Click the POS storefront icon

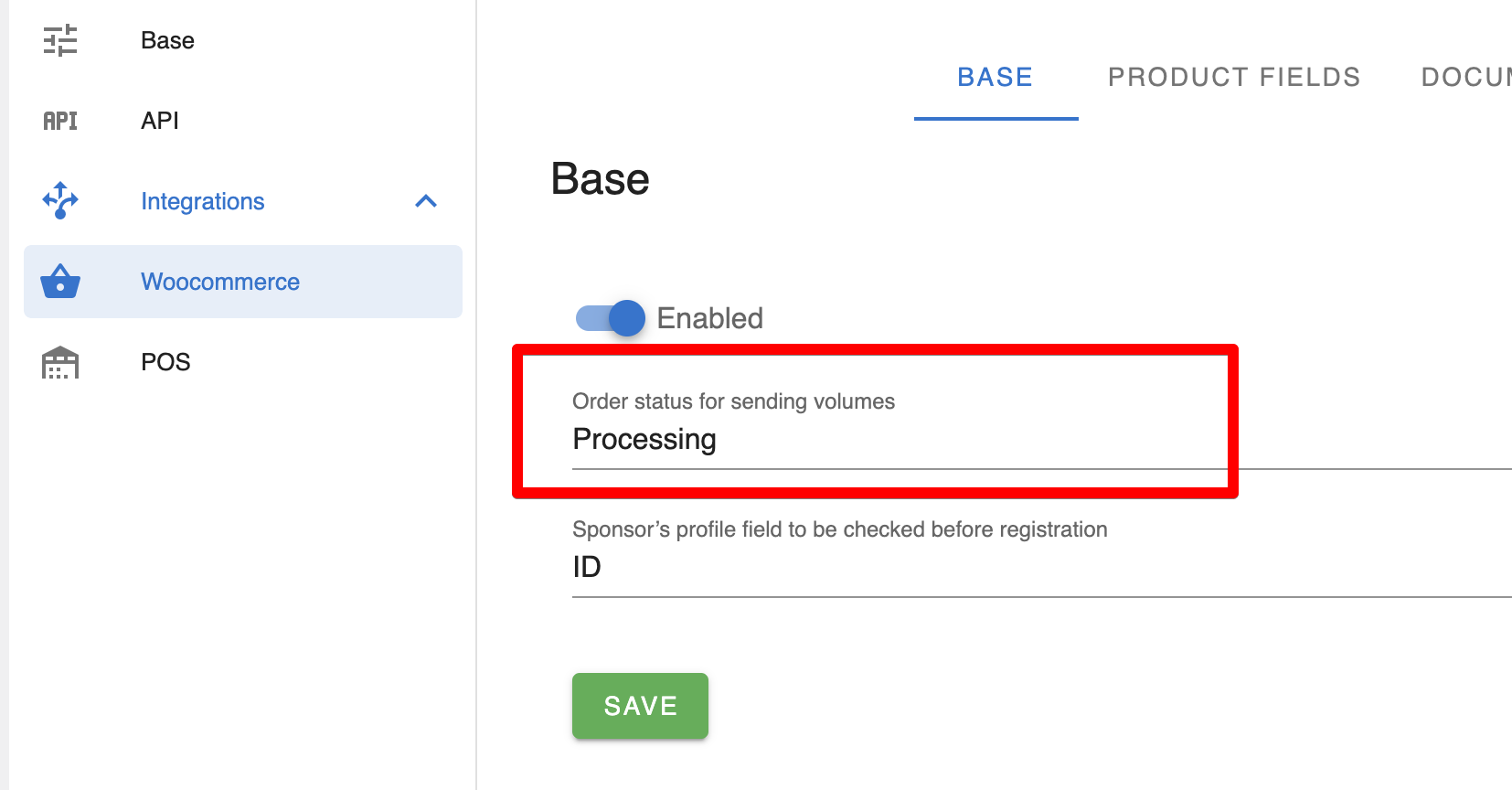click(60, 362)
